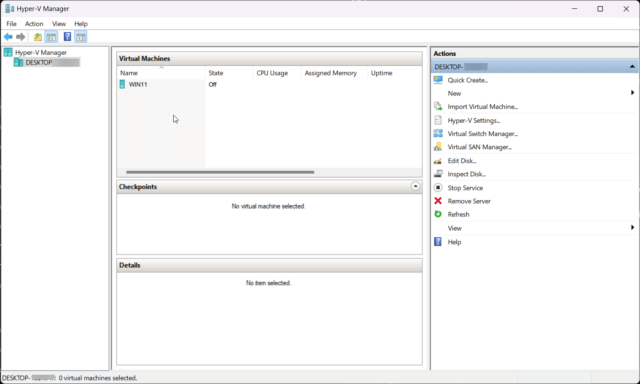
Task: Minimize the Hyper-V Manager window
Action: [x=575, y=9]
